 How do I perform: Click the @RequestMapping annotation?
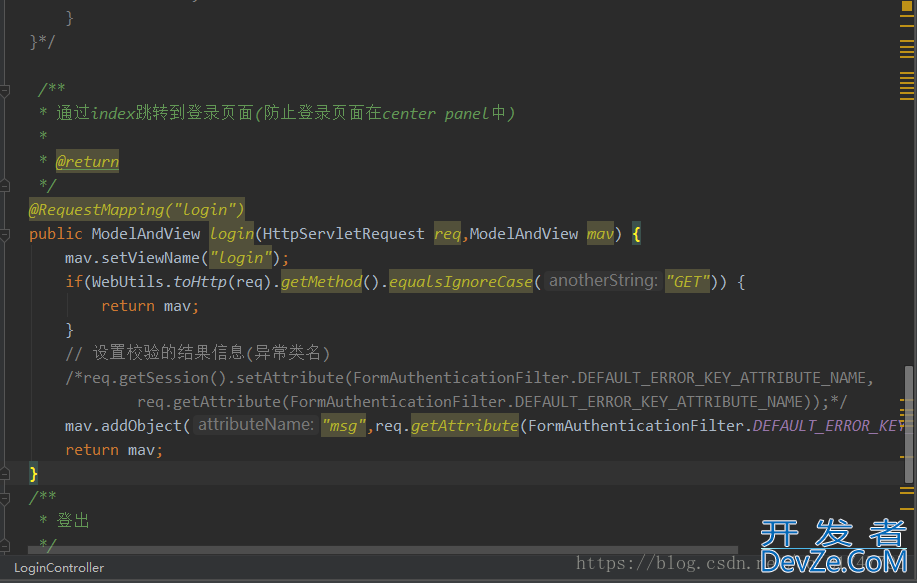pos(136,210)
